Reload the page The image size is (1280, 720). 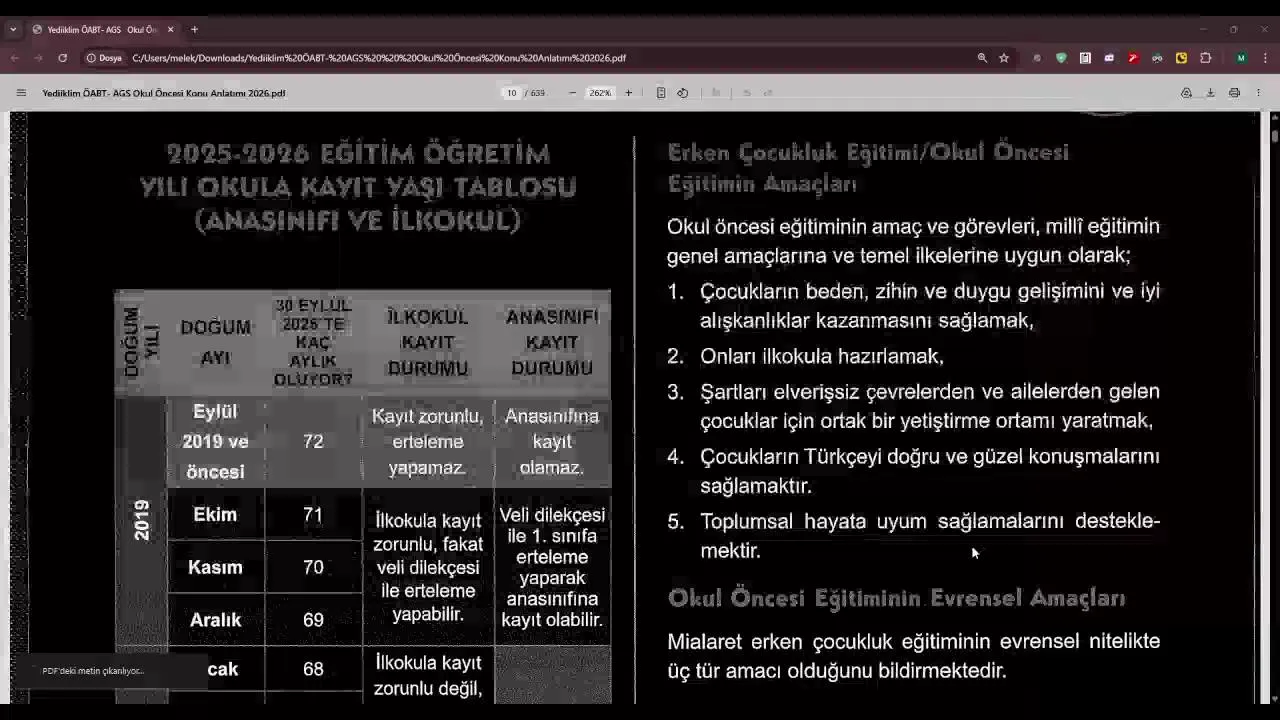click(62, 58)
